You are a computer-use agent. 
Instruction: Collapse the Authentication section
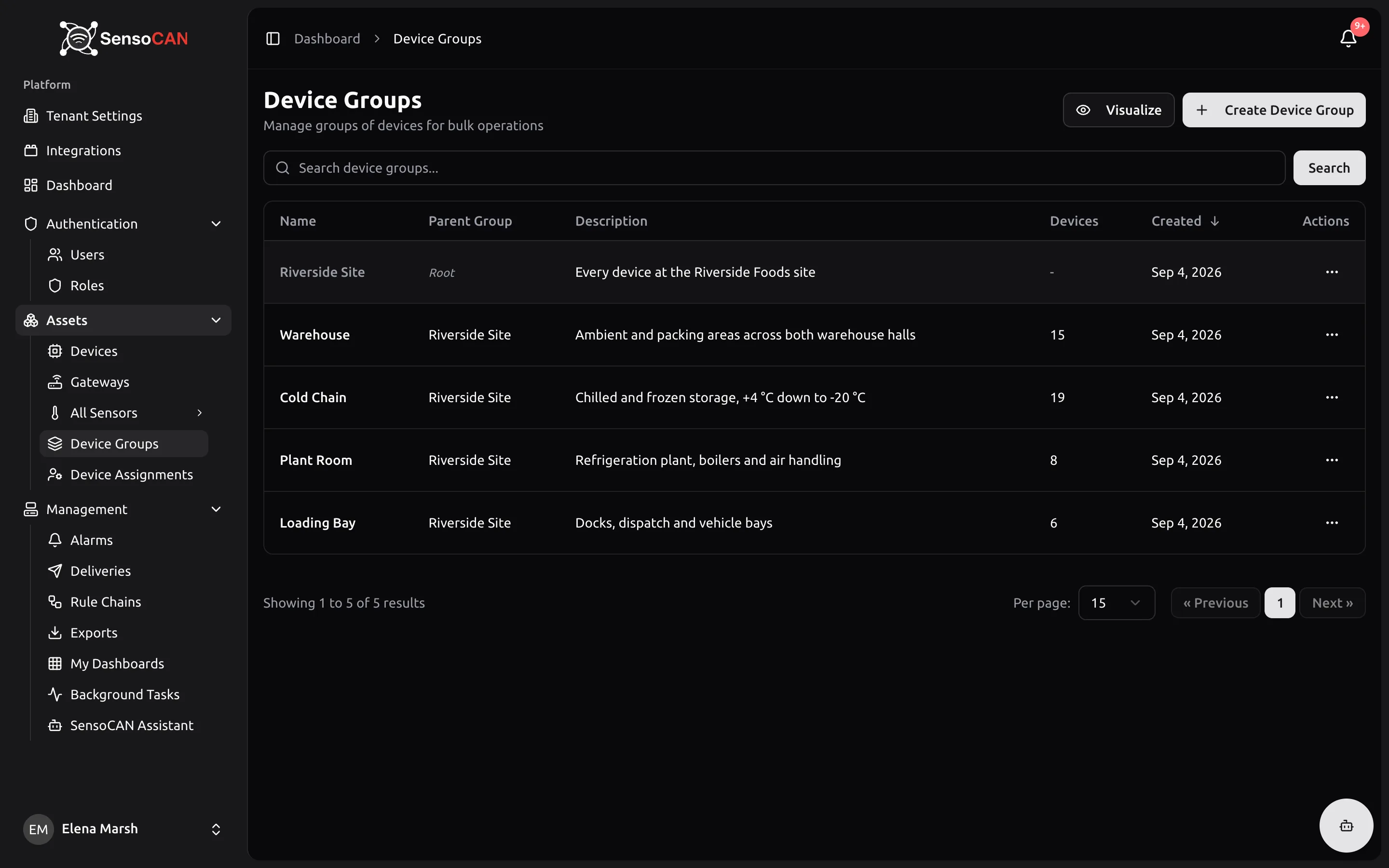(x=216, y=224)
